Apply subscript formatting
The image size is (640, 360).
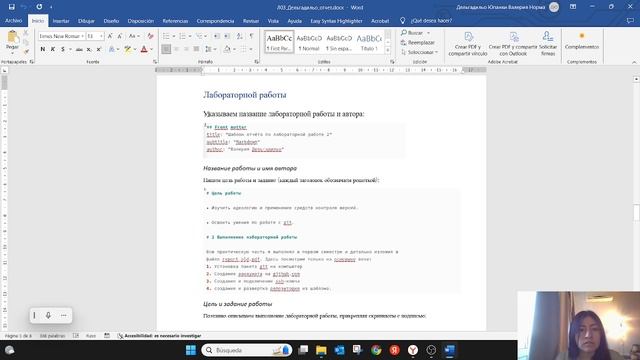coord(89,49)
